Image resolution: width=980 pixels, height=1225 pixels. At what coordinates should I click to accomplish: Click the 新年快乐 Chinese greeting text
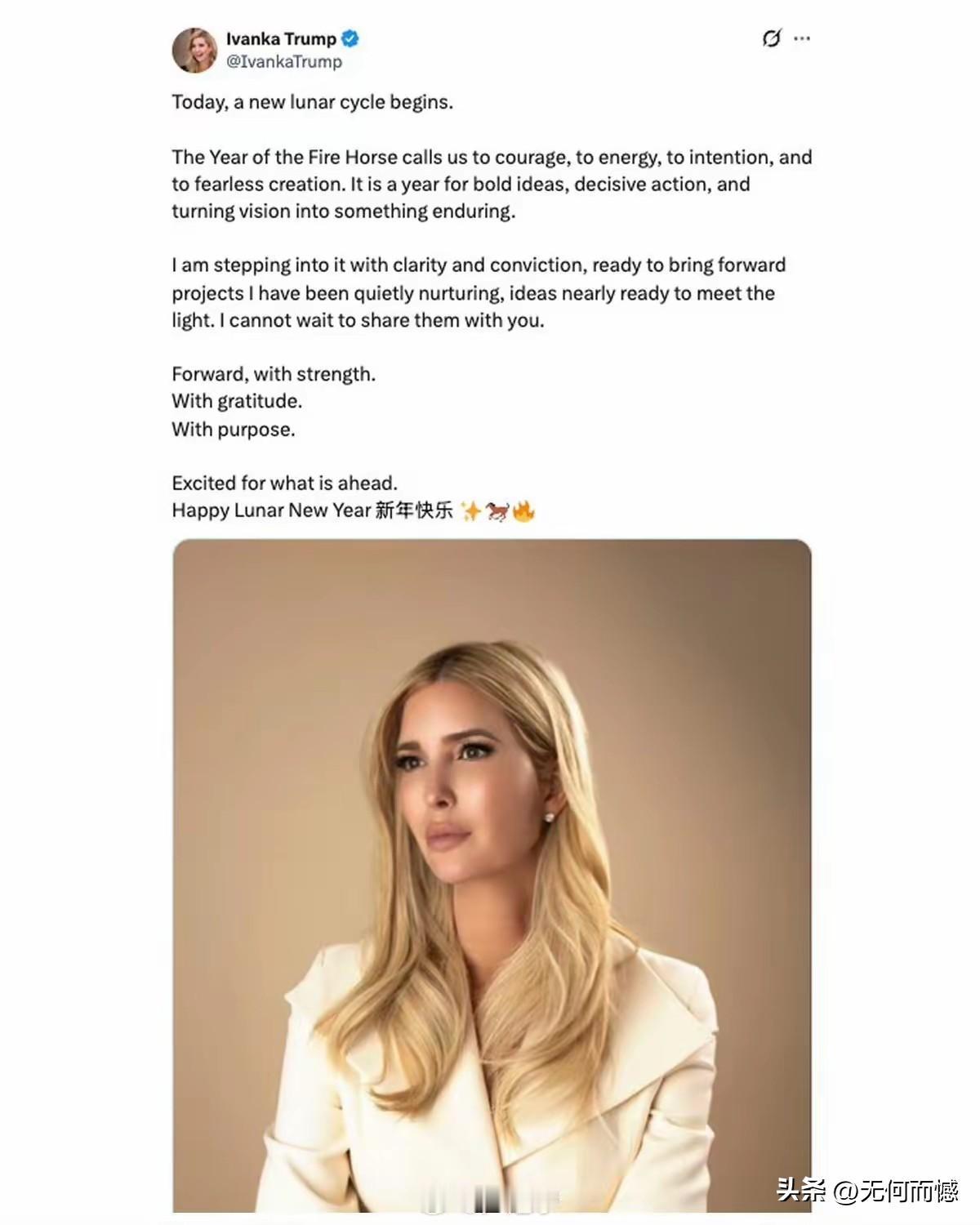pyautogui.click(x=414, y=510)
